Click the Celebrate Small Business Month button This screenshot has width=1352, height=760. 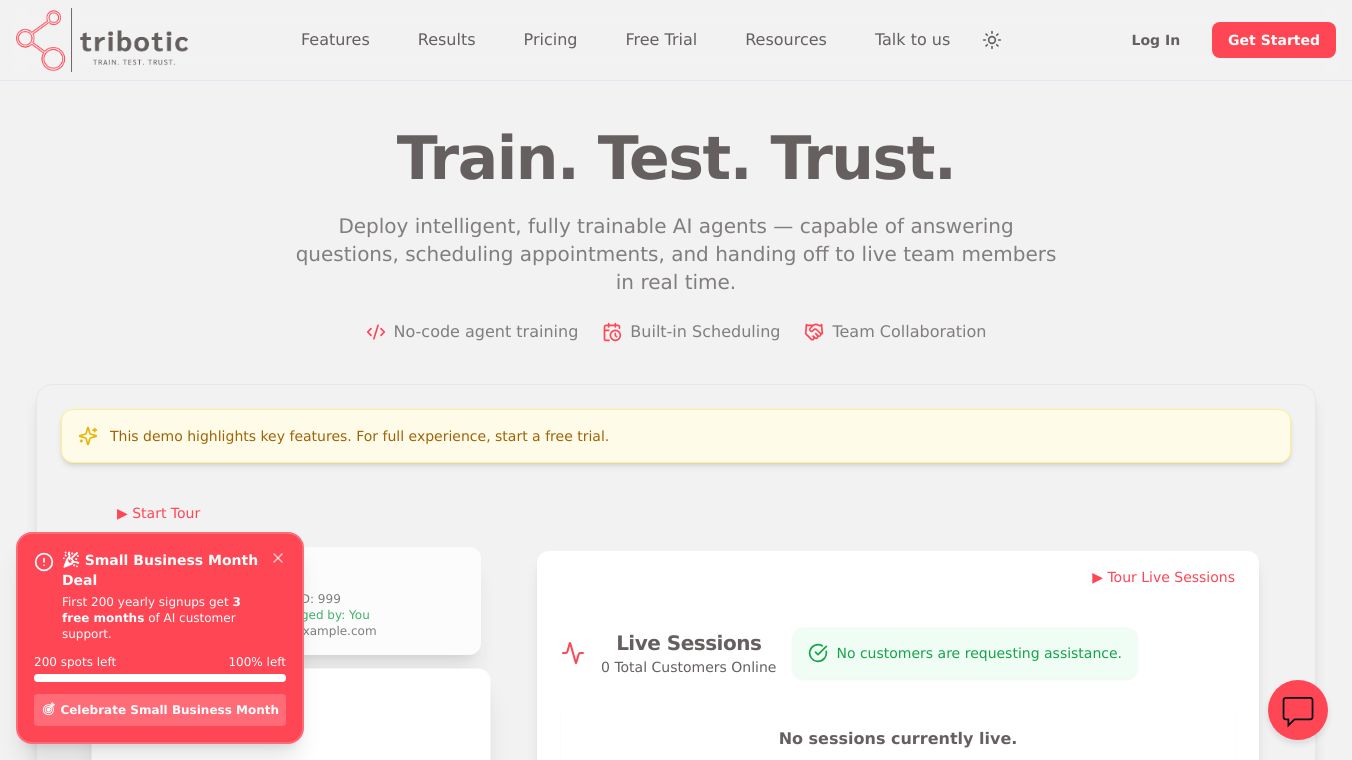pyautogui.click(x=160, y=710)
